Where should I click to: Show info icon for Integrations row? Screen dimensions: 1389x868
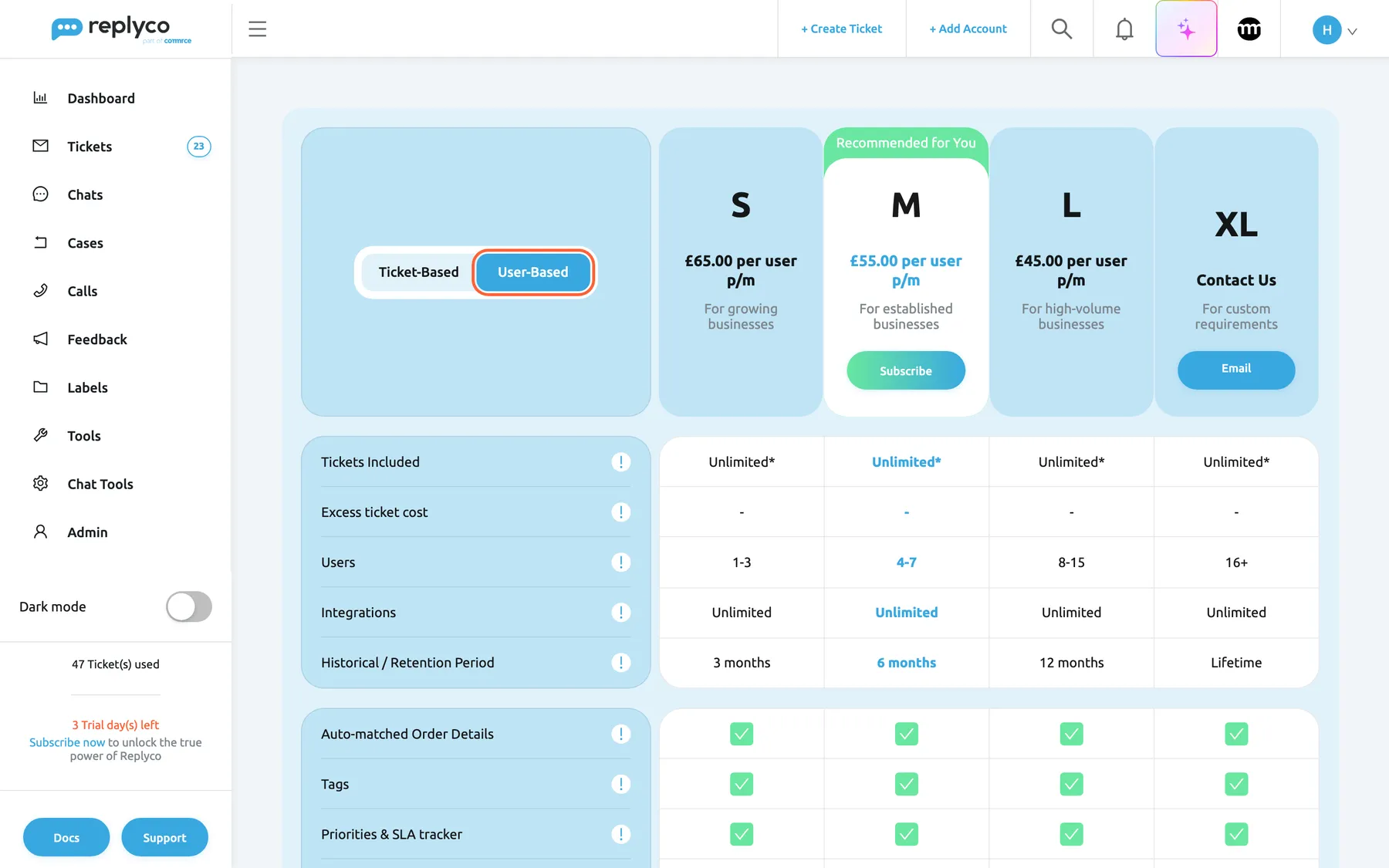pyautogui.click(x=620, y=612)
